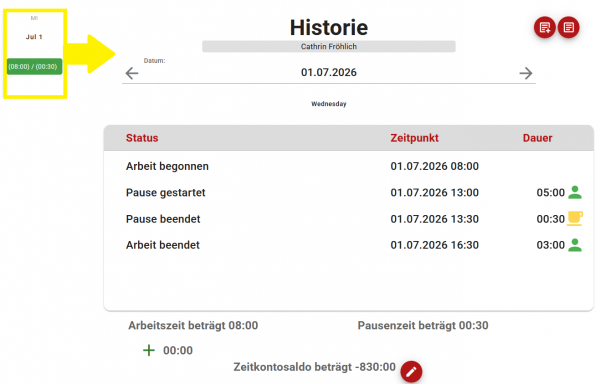This screenshot has height=384, width=600.
Task: Go to next day with right arrow
Action: click(x=526, y=73)
